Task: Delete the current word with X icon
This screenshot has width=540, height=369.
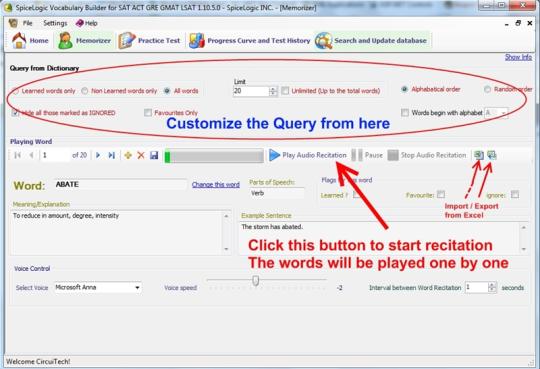Action: [x=141, y=155]
